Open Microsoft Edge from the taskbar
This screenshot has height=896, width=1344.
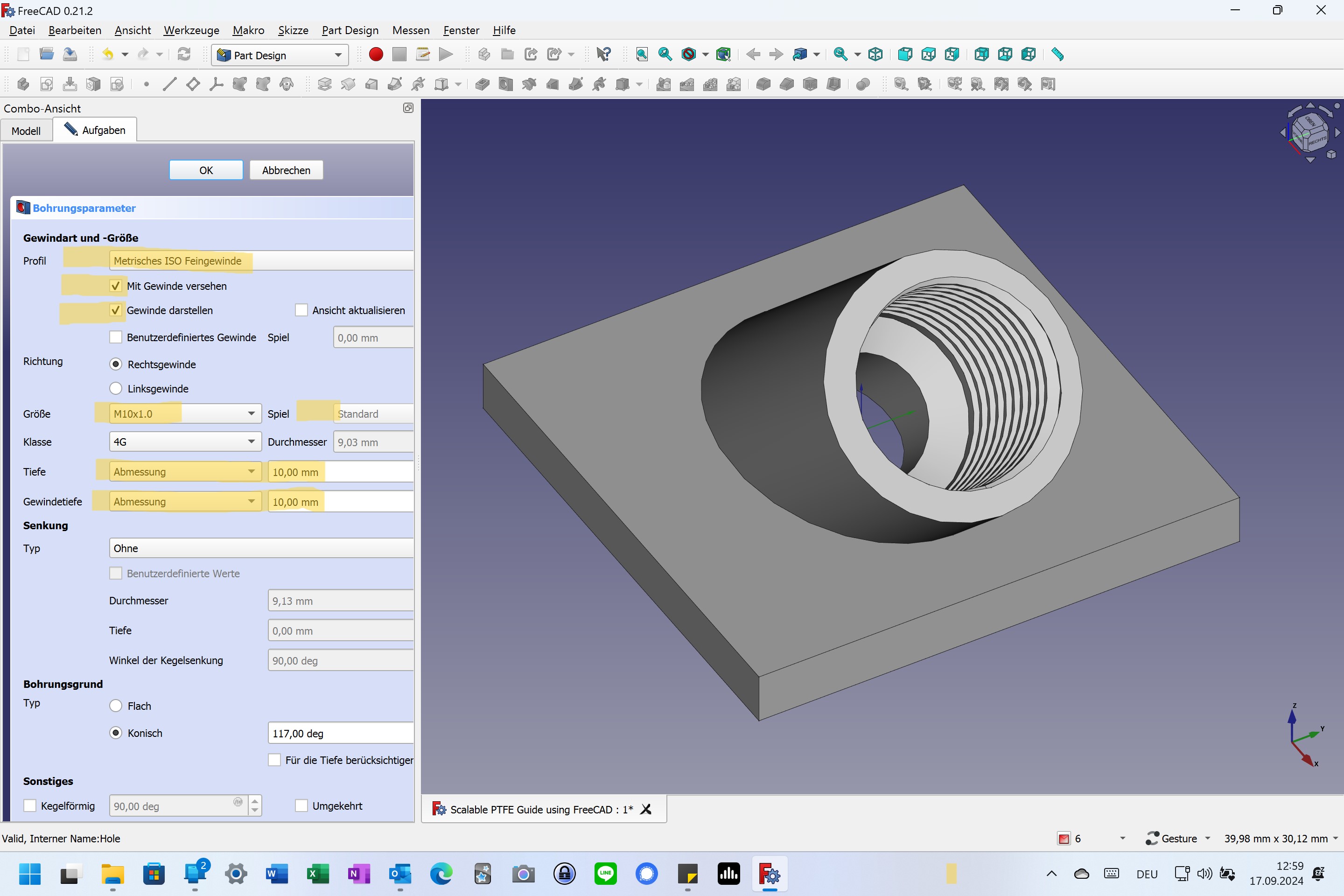(x=441, y=874)
